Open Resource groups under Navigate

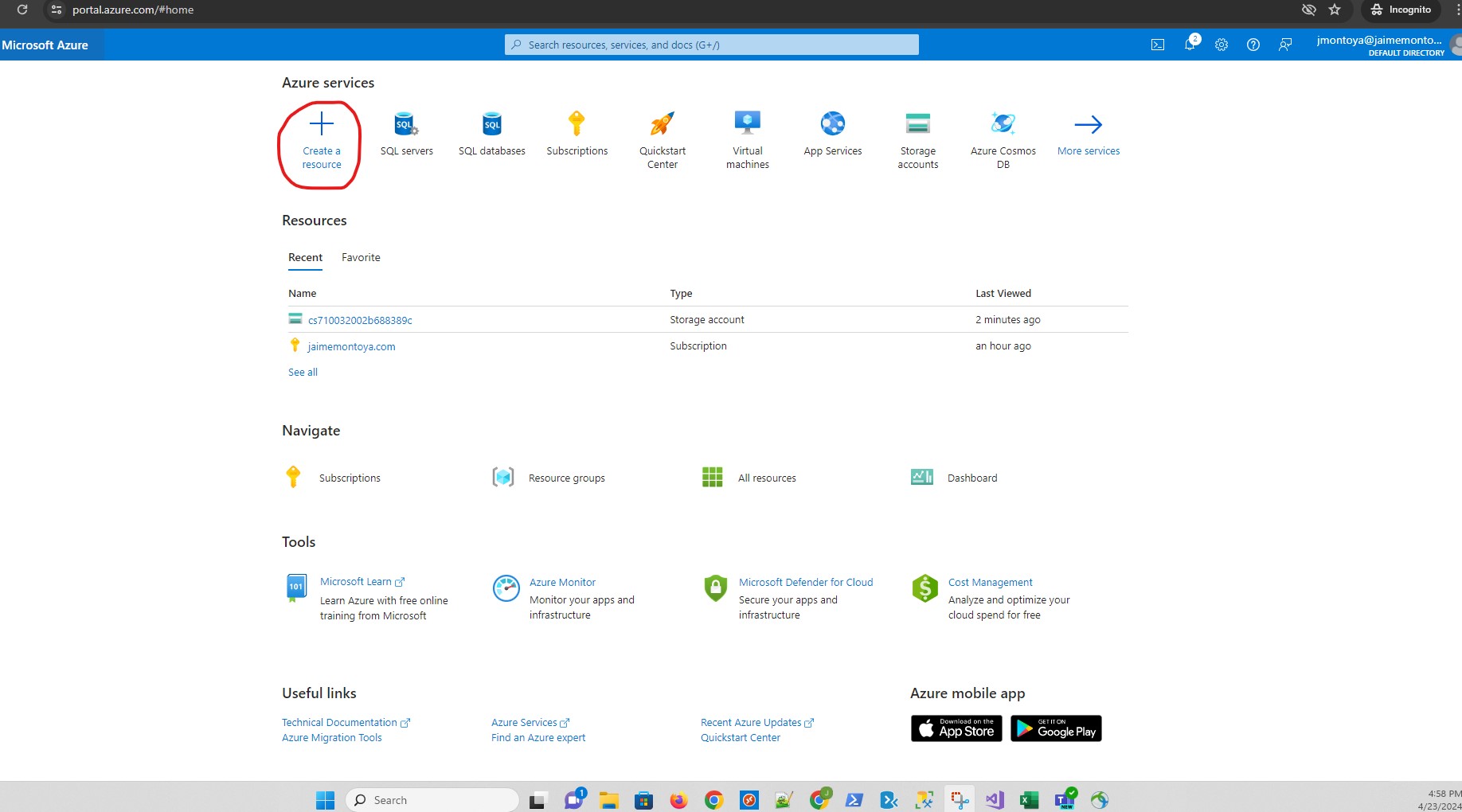[x=549, y=478]
